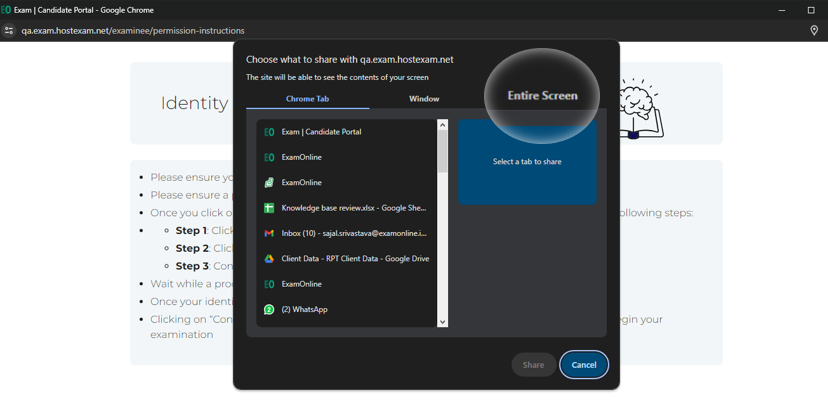Click the Step 1 instruction text
Viewport: 828px width, 406px height.
coord(202,231)
